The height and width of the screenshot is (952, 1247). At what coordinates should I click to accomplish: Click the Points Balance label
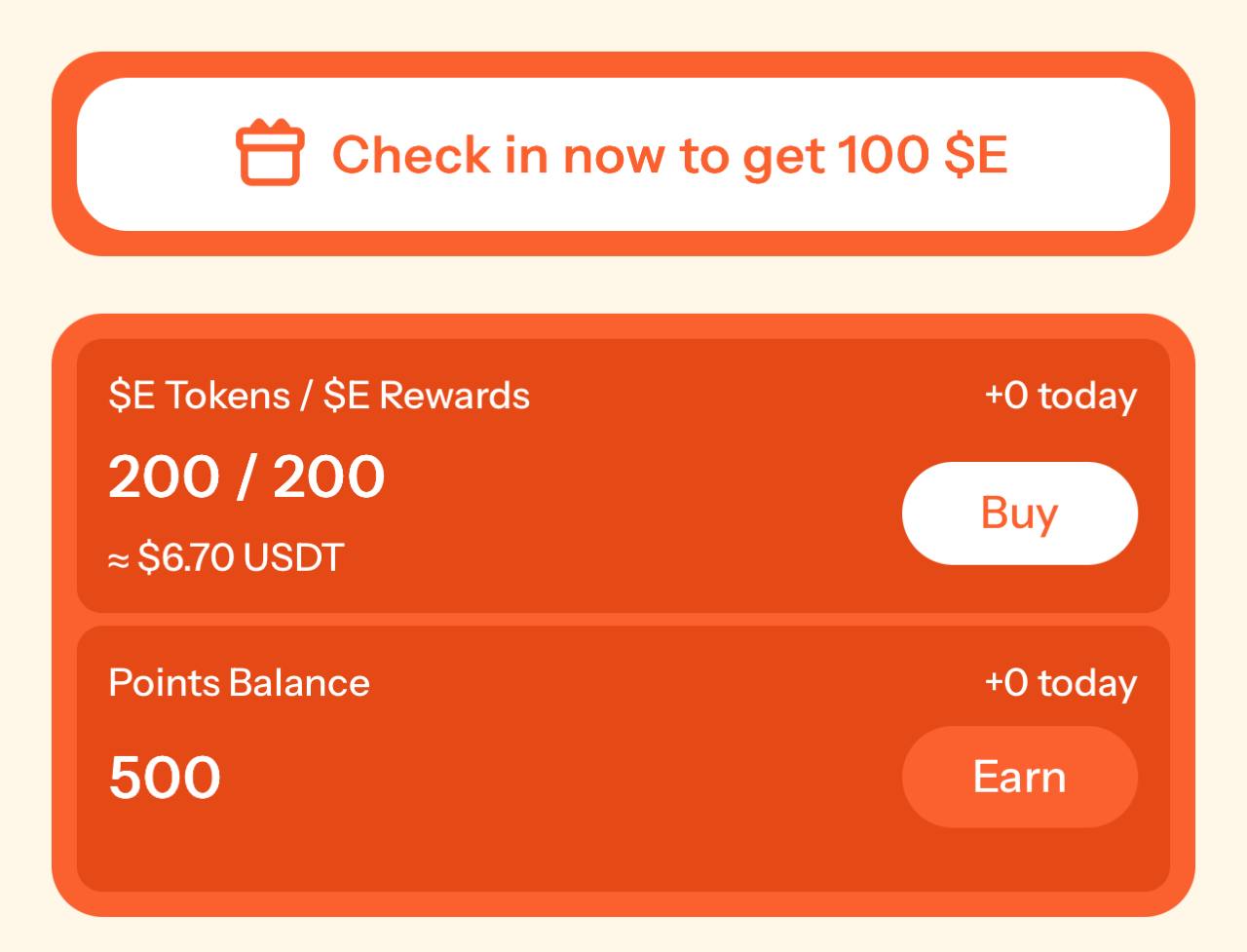(x=239, y=682)
